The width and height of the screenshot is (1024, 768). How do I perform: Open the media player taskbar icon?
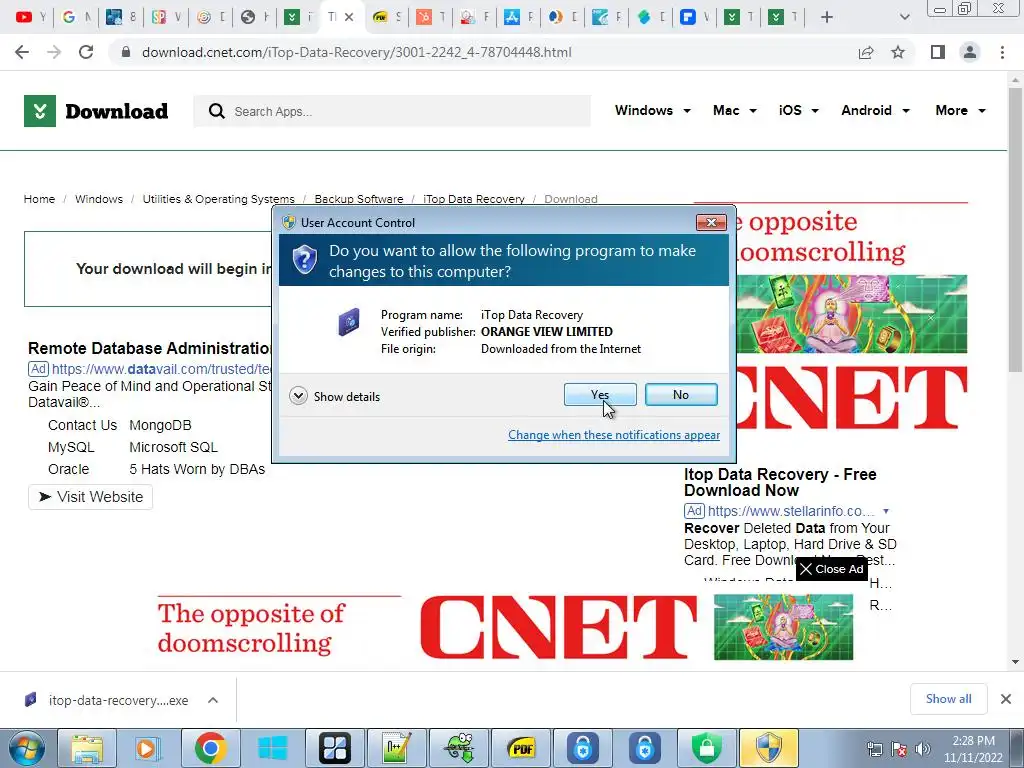pyautogui.click(x=148, y=748)
